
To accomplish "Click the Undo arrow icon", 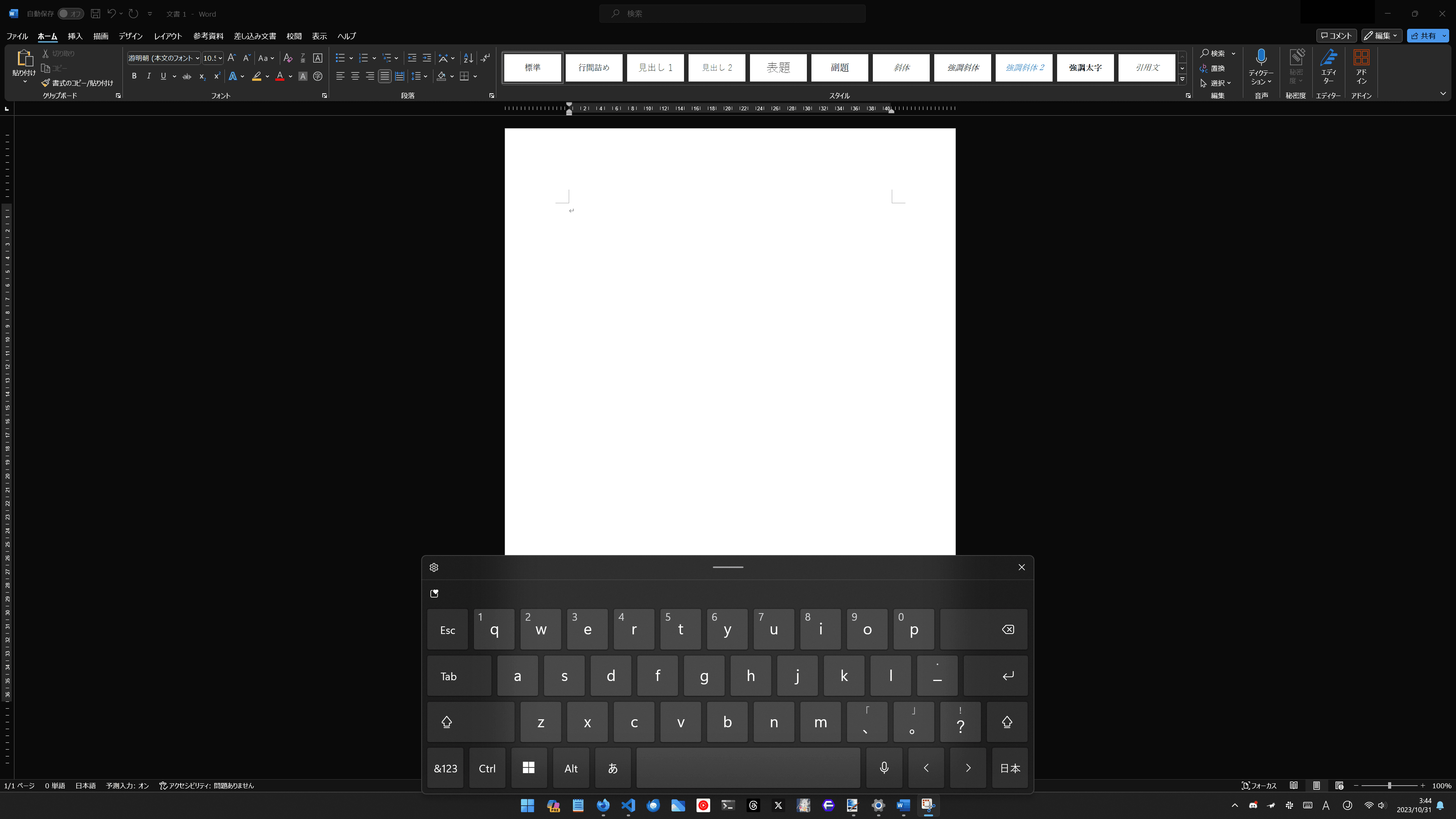I will pos(112,14).
